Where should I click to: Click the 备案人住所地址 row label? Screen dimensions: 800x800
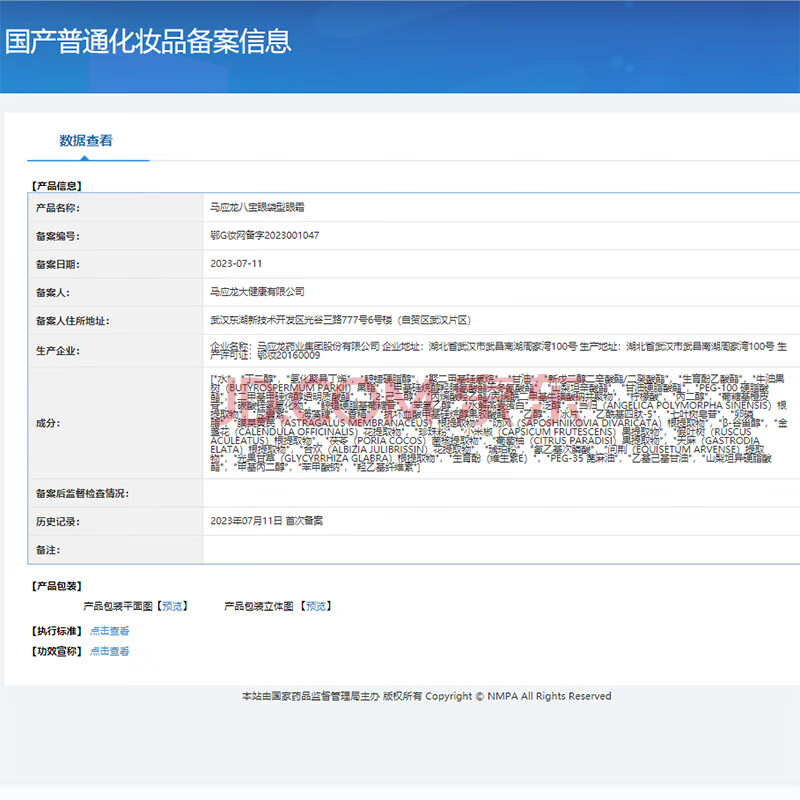(72, 321)
